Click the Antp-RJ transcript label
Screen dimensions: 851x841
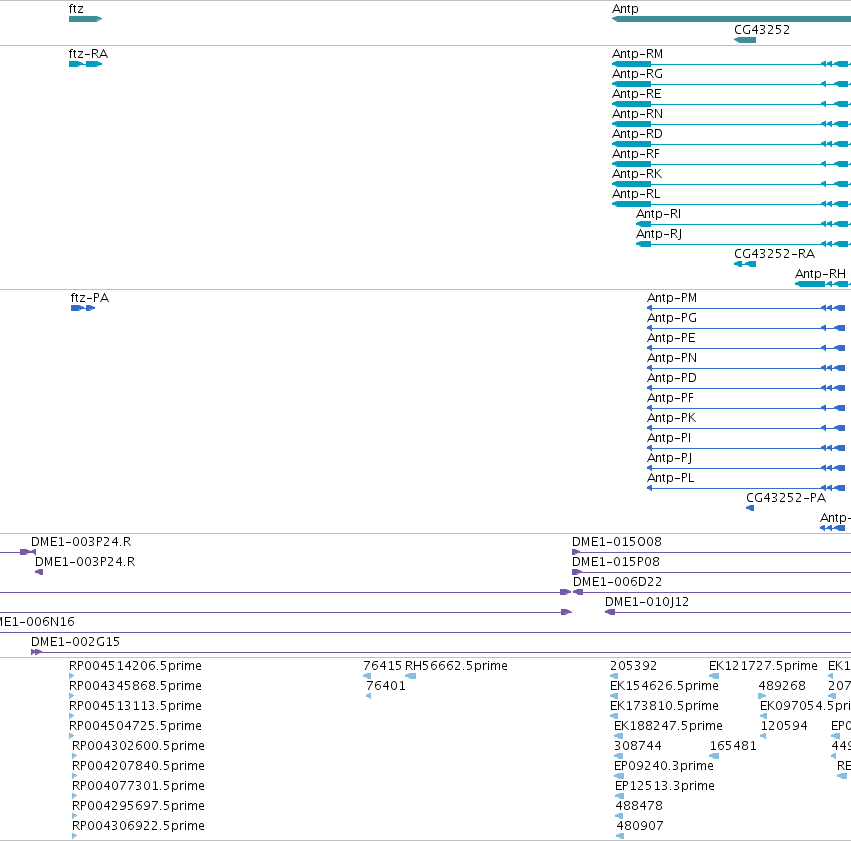pyautogui.click(x=659, y=234)
